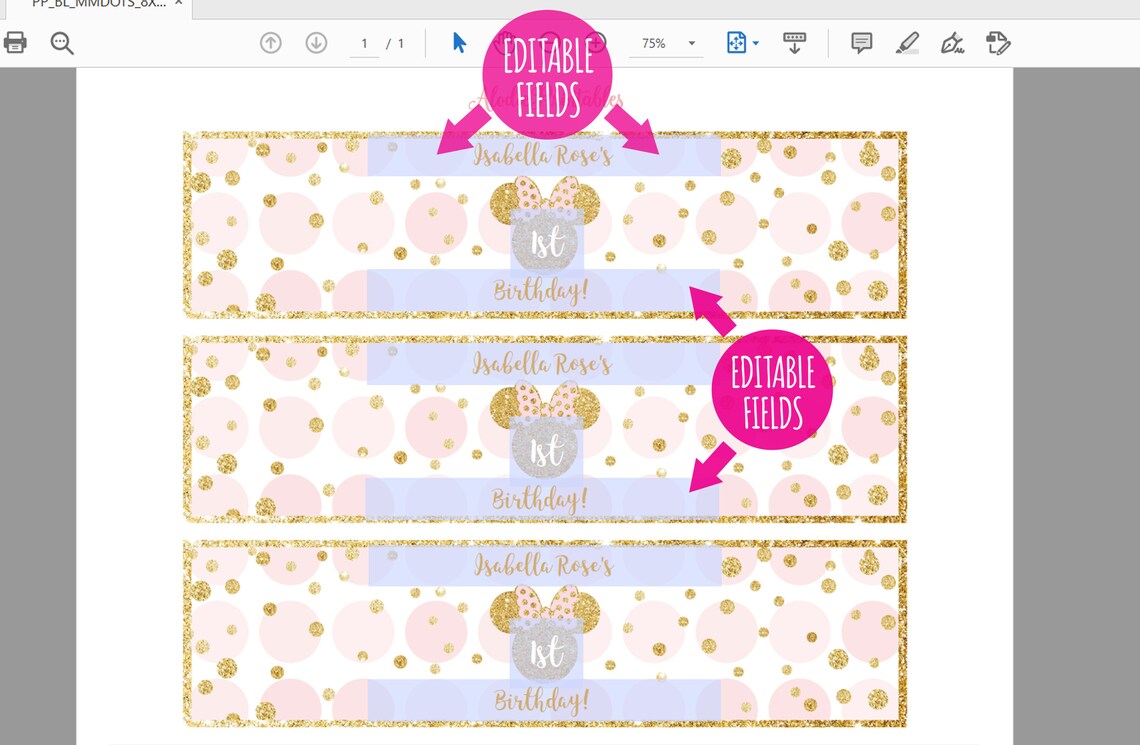Click the Fit one full page icon
The width and height of the screenshot is (1140, 745).
click(x=736, y=43)
